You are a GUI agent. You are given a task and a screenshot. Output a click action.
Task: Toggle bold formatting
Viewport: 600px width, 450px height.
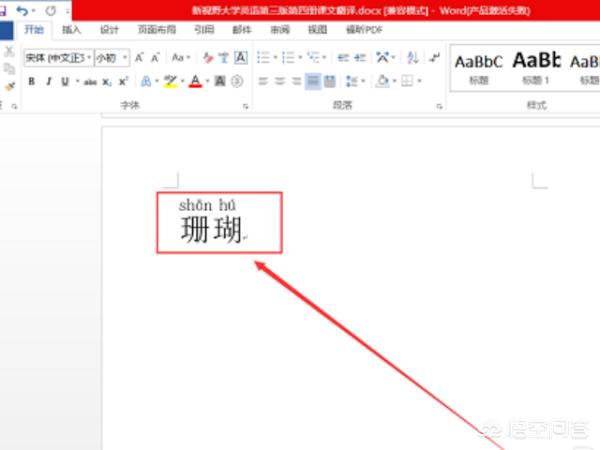(x=32, y=81)
